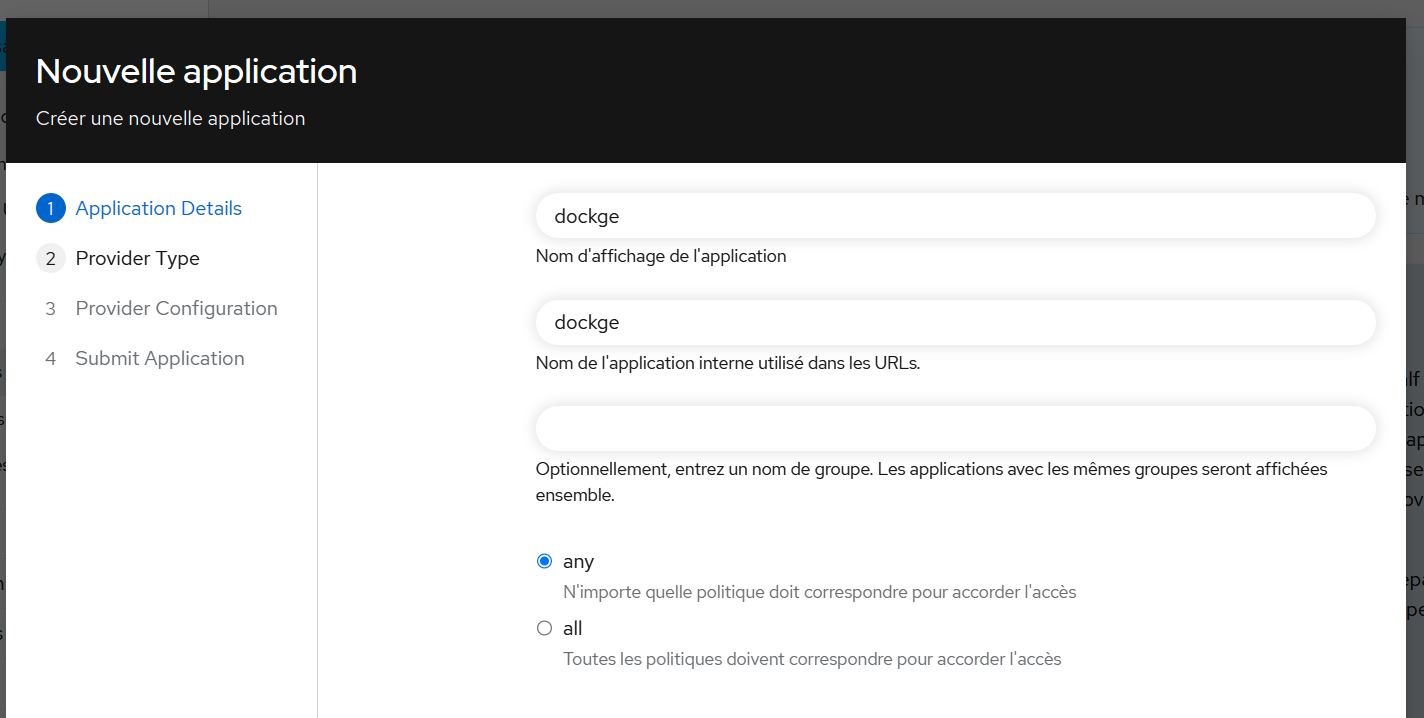1424x718 pixels.
Task: Click the "Nom d'affichage de l'application" help text
Action: pos(661,256)
